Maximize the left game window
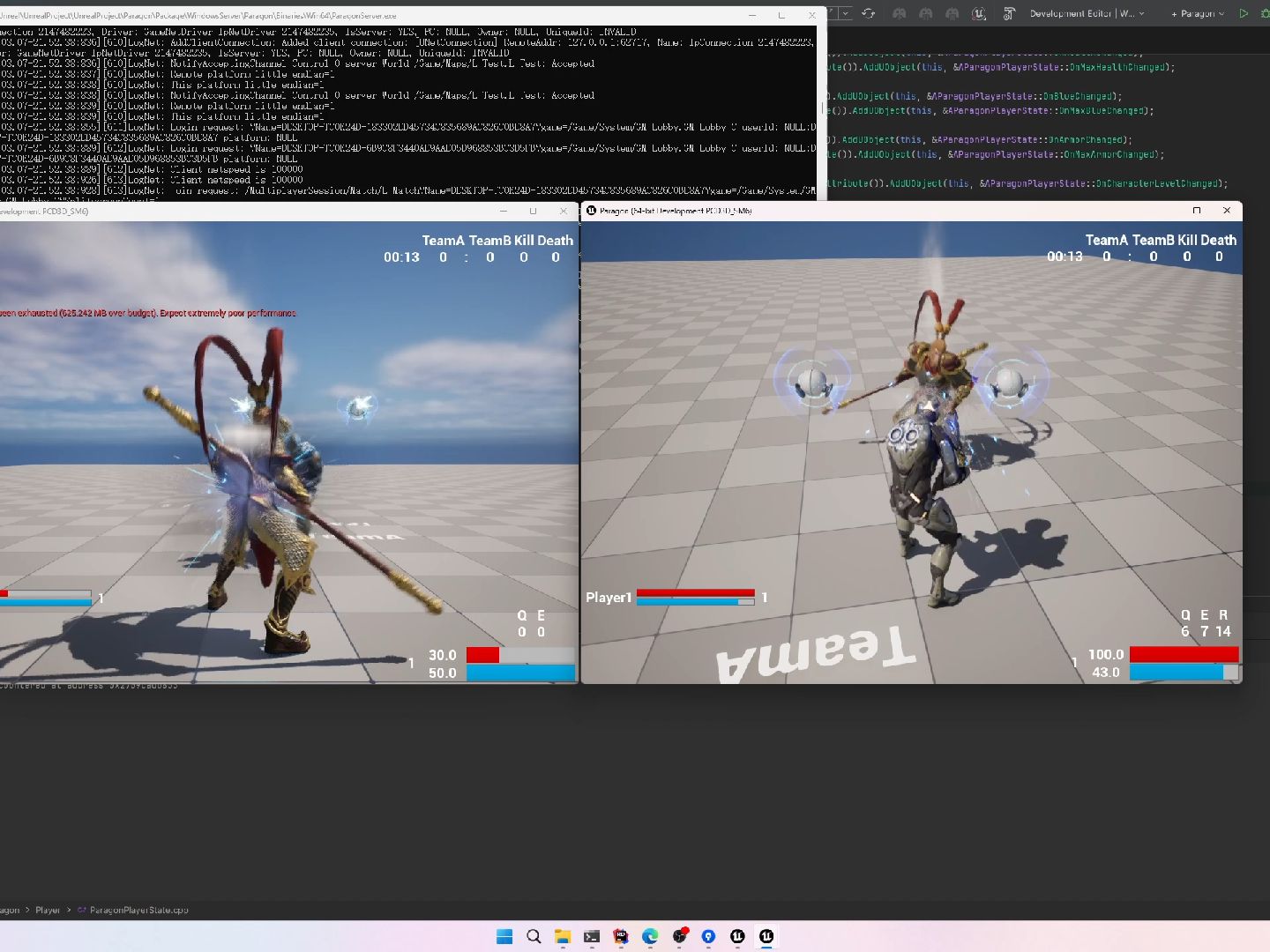The width and height of the screenshot is (1270, 952). point(533,211)
